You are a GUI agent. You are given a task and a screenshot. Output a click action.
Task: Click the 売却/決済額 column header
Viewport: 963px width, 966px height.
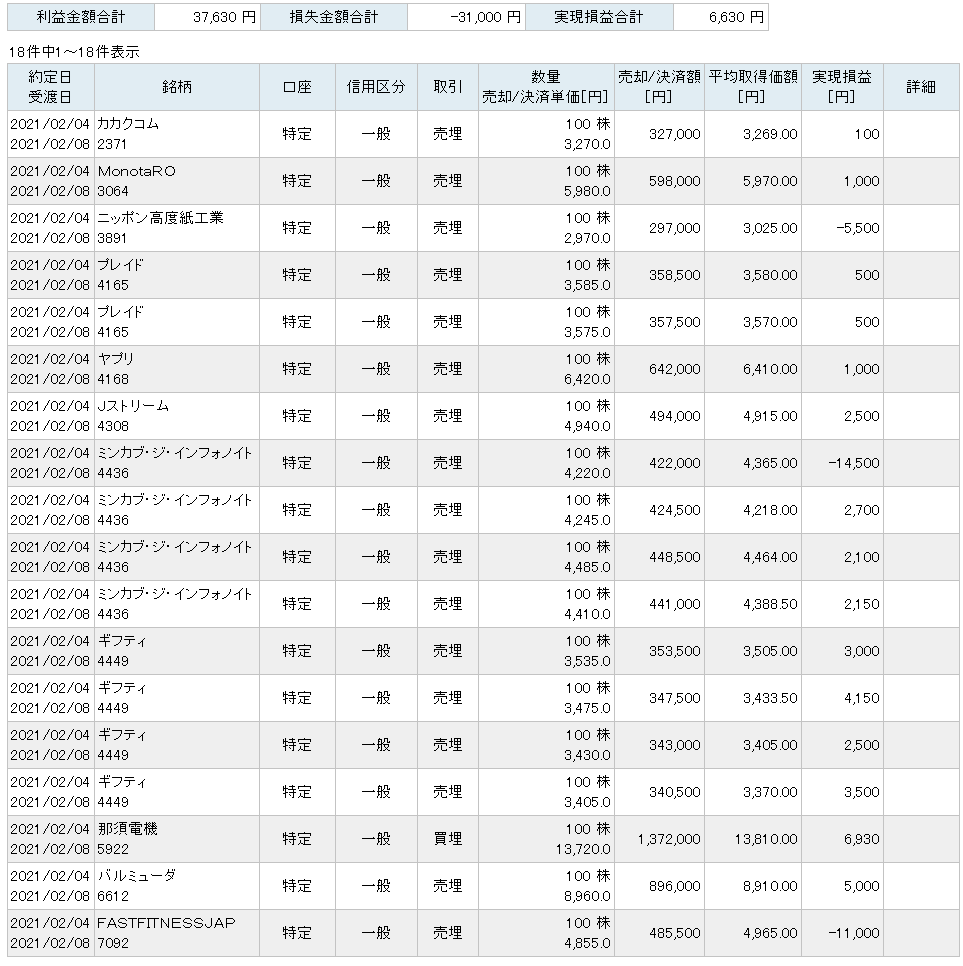click(x=659, y=87)
